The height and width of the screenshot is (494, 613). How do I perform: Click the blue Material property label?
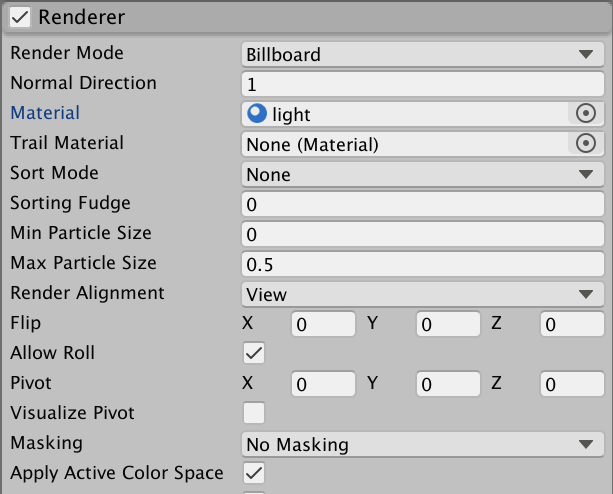(45, 113)
